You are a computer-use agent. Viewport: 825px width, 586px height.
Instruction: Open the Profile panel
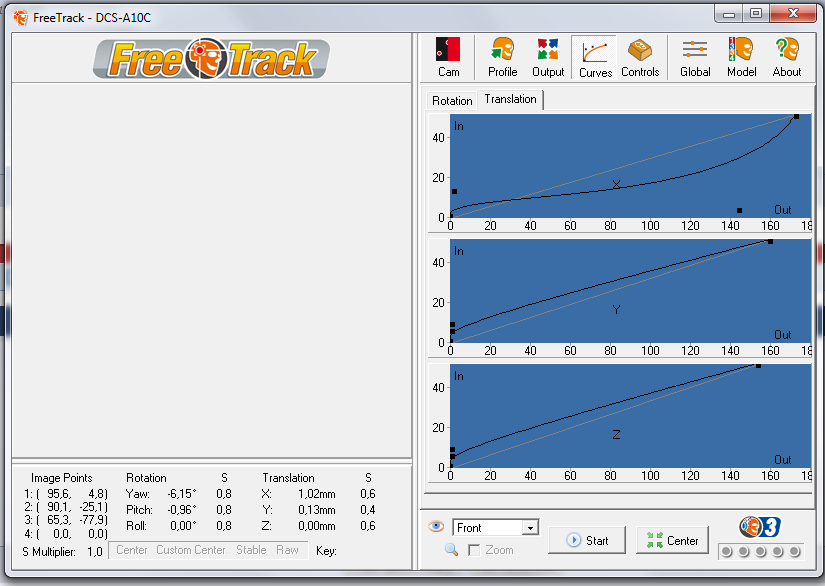[502, 57]
